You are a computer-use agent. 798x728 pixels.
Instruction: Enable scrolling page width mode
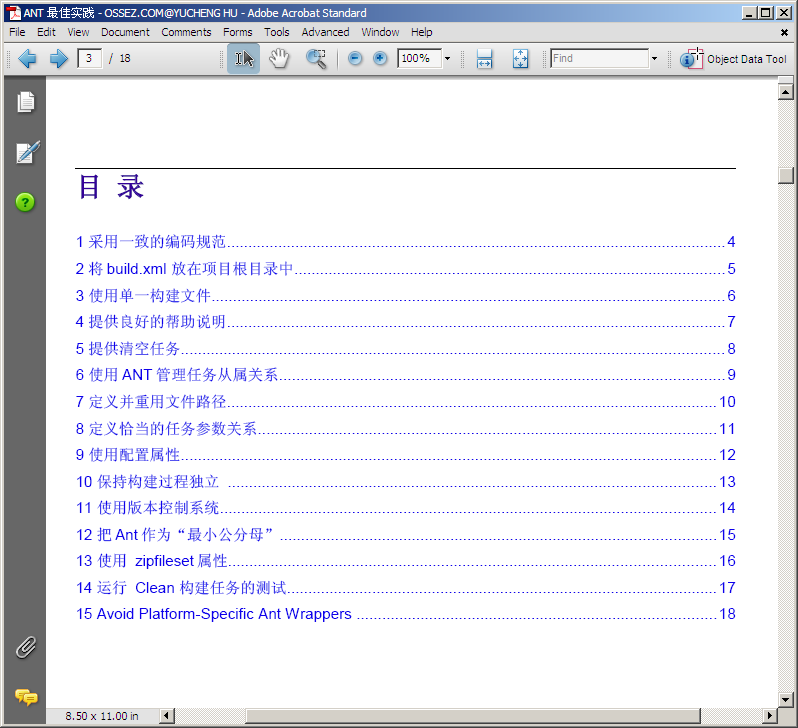click(x=484, y=59)
